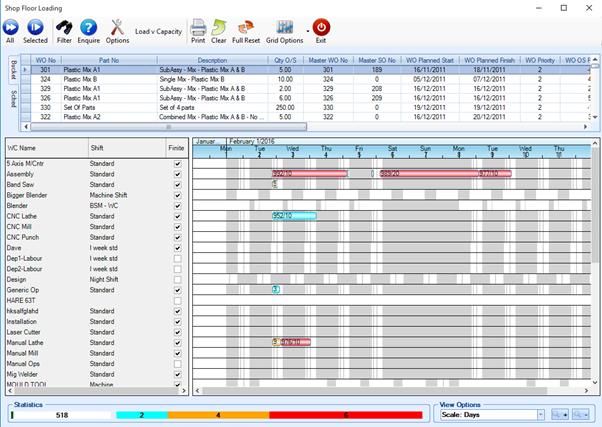
Task: Open the Filter binoculars tool
Action: 64,27
